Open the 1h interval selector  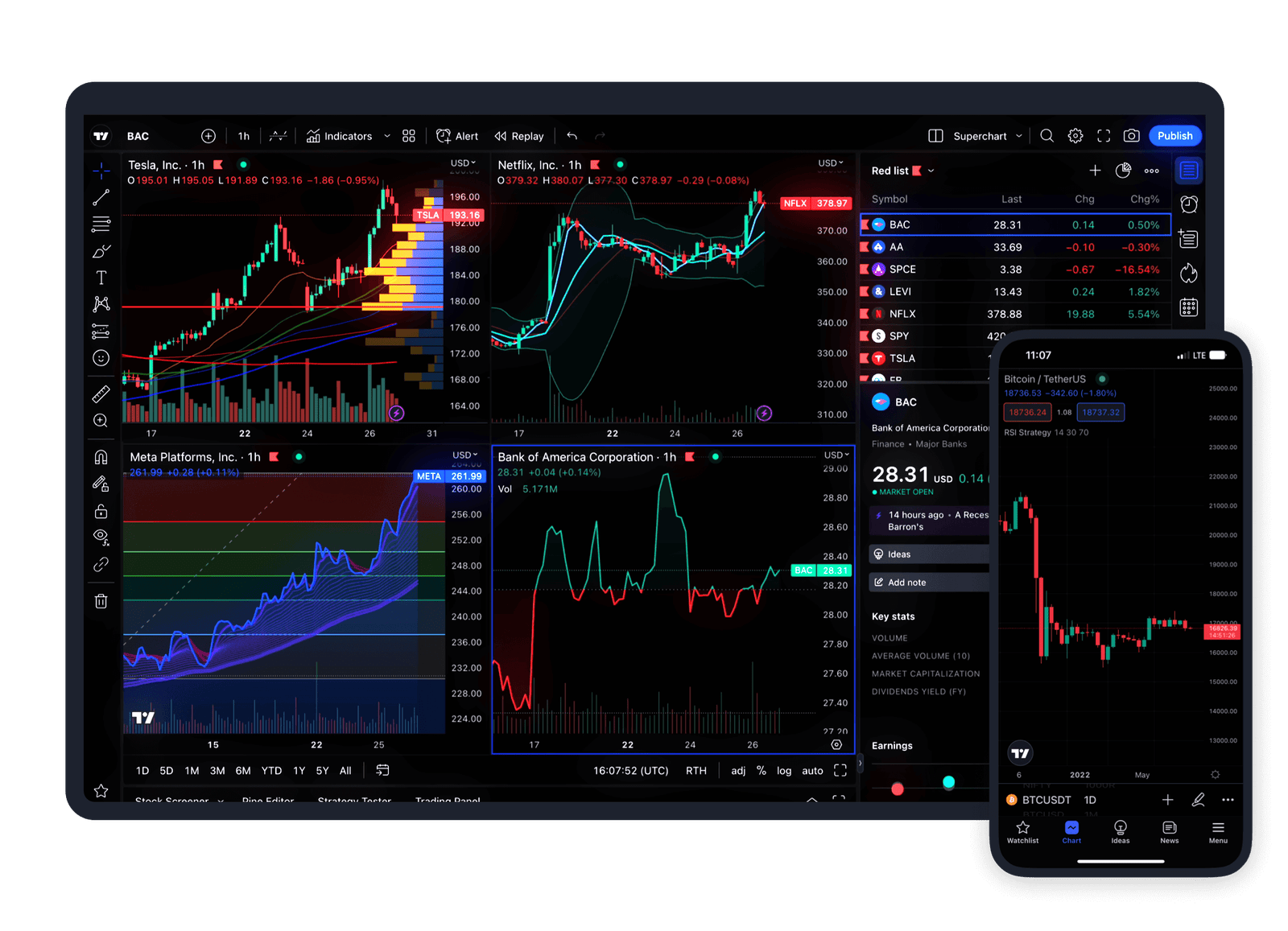click(x=244, y=135)
